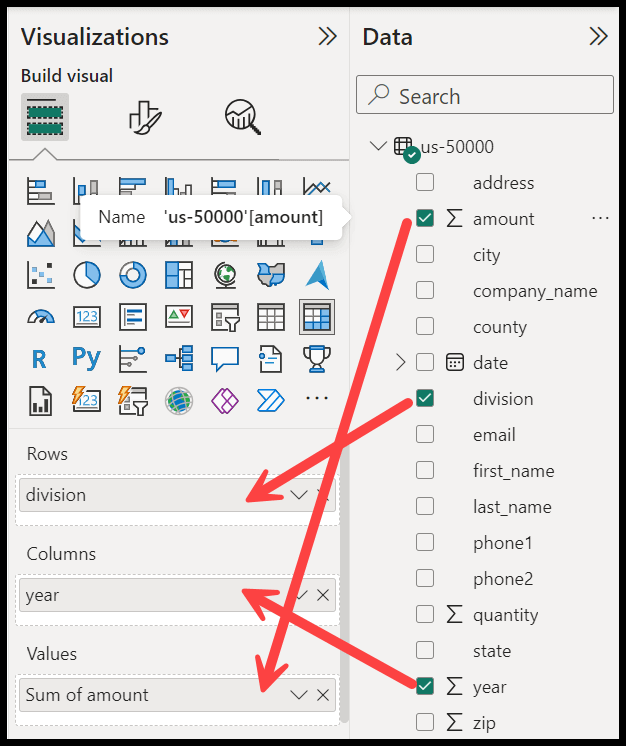Screen dimensions: 626x746
Task: Select the Power Automate visual
Action: coord(271,401)
